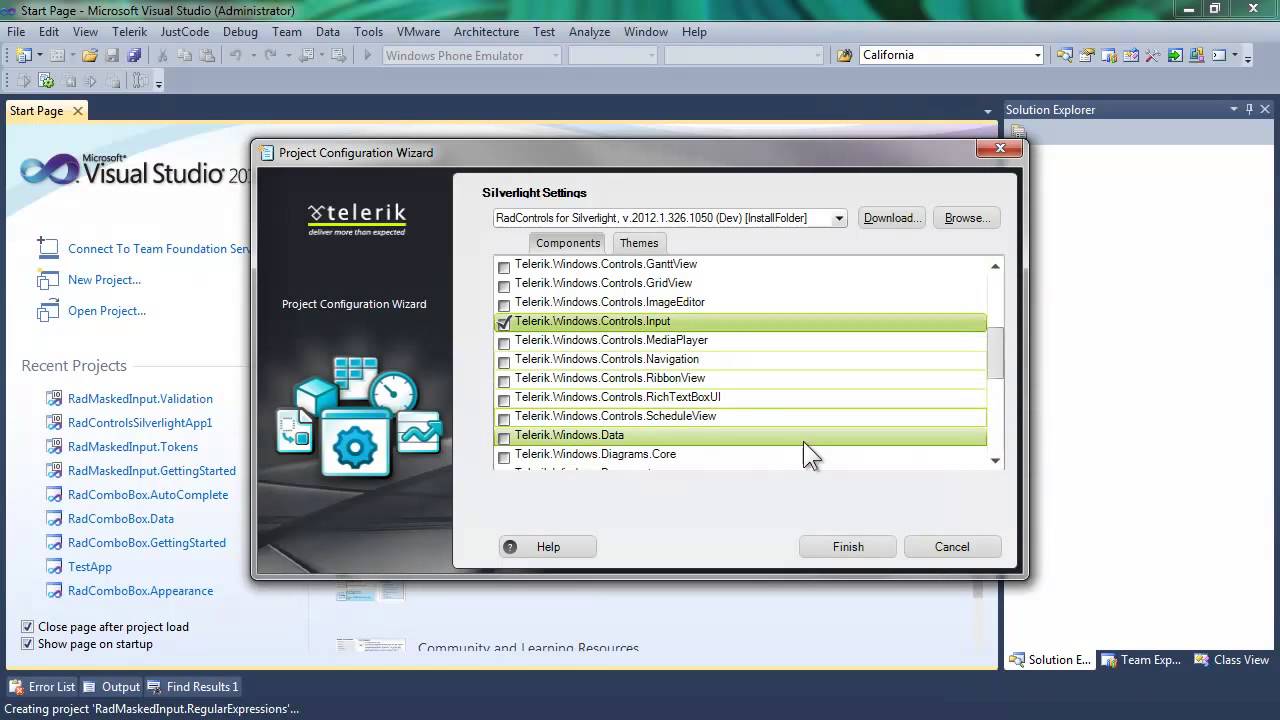Open the Solution Explorer window position dropdown

tap(1234, 109)
